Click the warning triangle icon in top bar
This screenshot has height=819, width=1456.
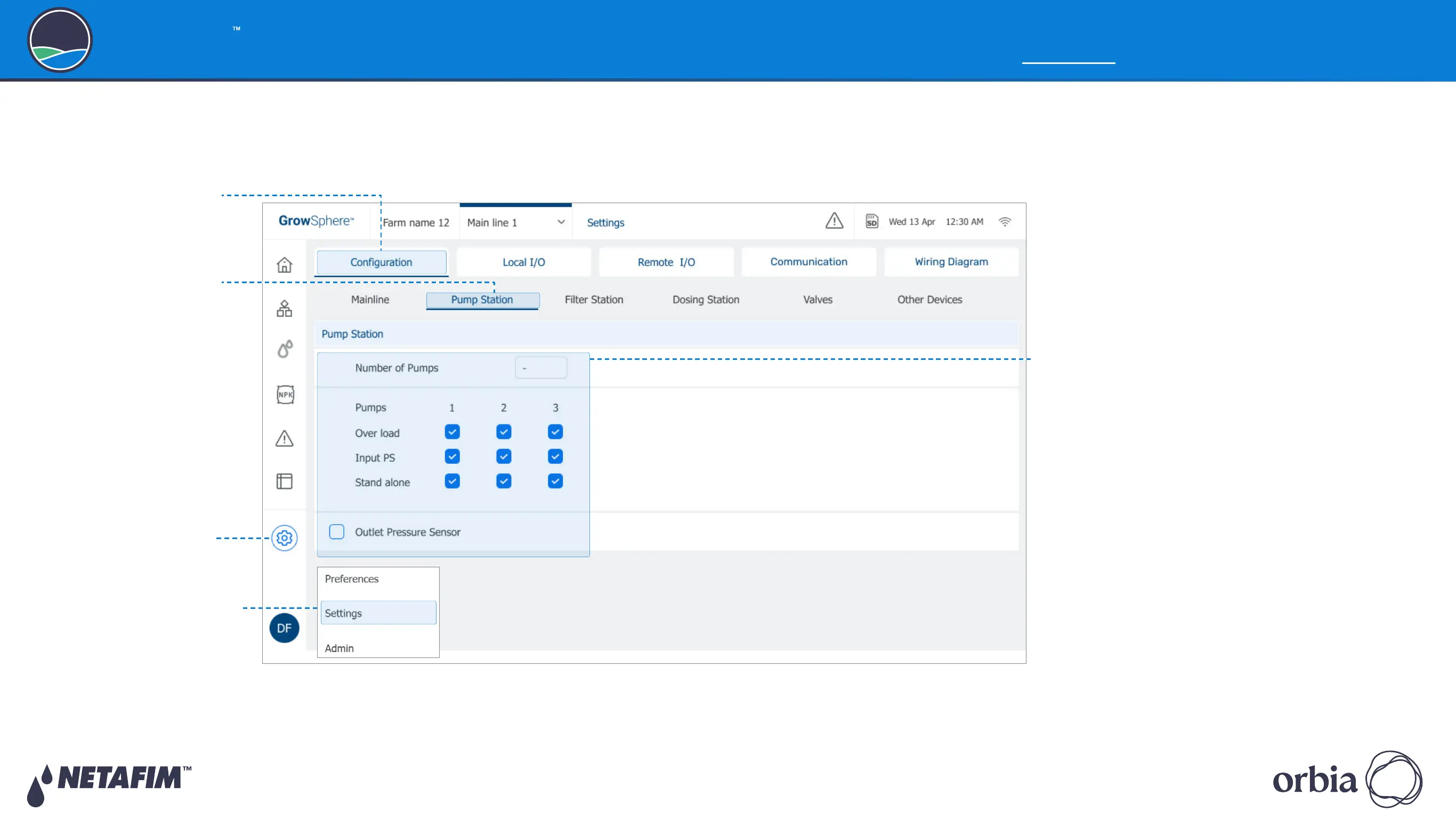tap(834, 221)
